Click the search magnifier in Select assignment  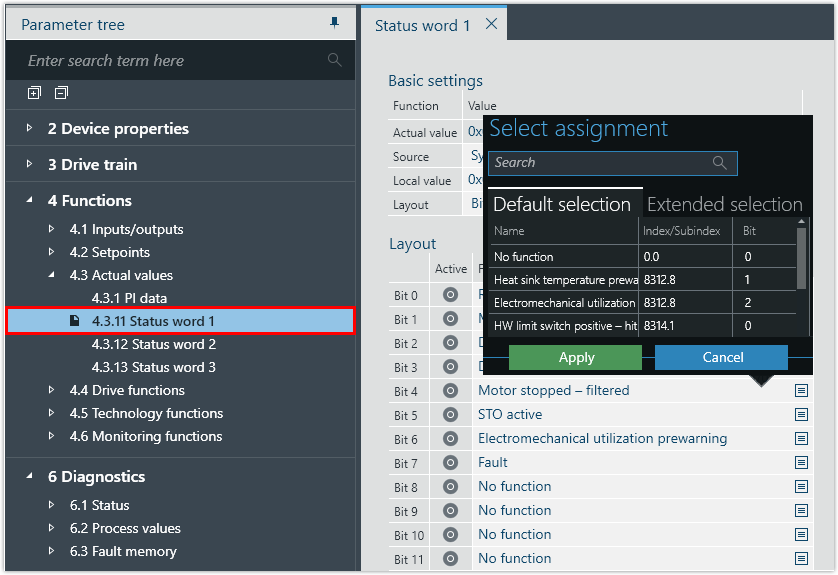tap(719, 163)
